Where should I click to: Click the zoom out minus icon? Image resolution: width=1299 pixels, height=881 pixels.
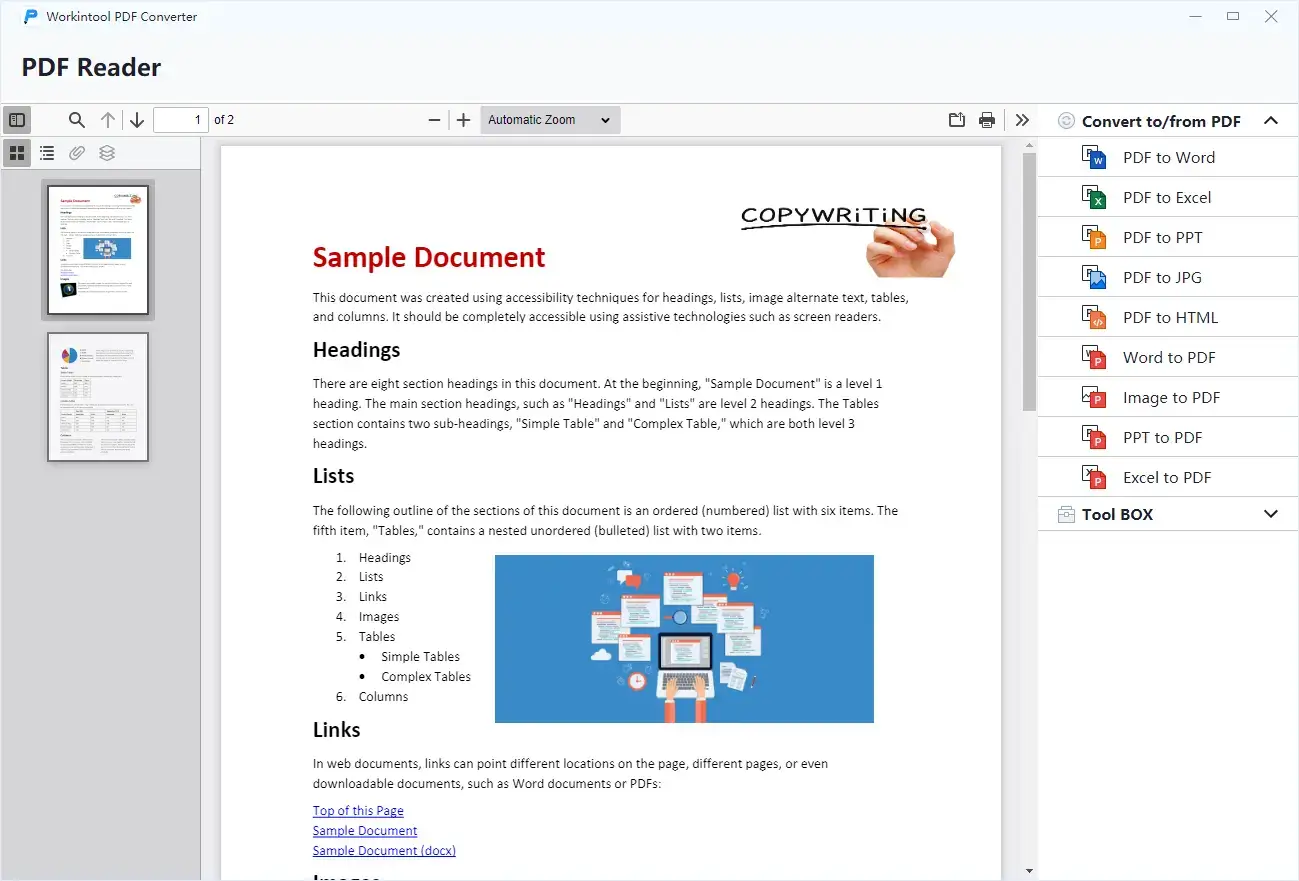pyautogui.click(x=434, y=120)
